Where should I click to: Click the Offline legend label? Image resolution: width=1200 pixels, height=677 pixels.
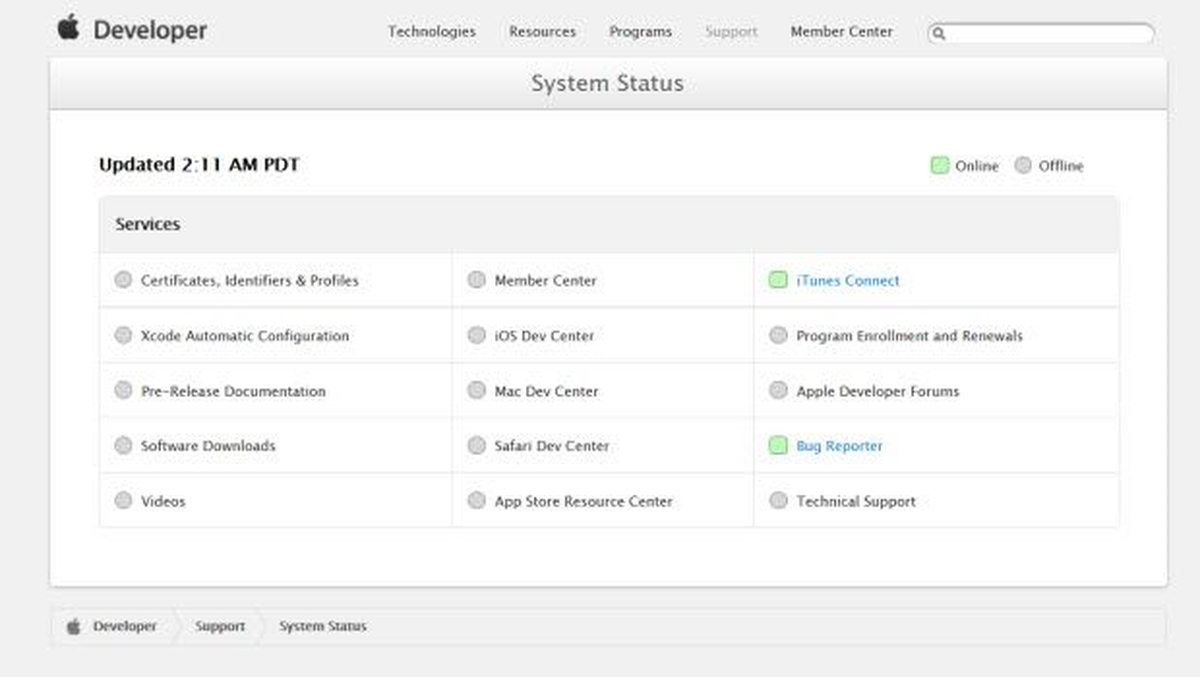[1061, 166]
